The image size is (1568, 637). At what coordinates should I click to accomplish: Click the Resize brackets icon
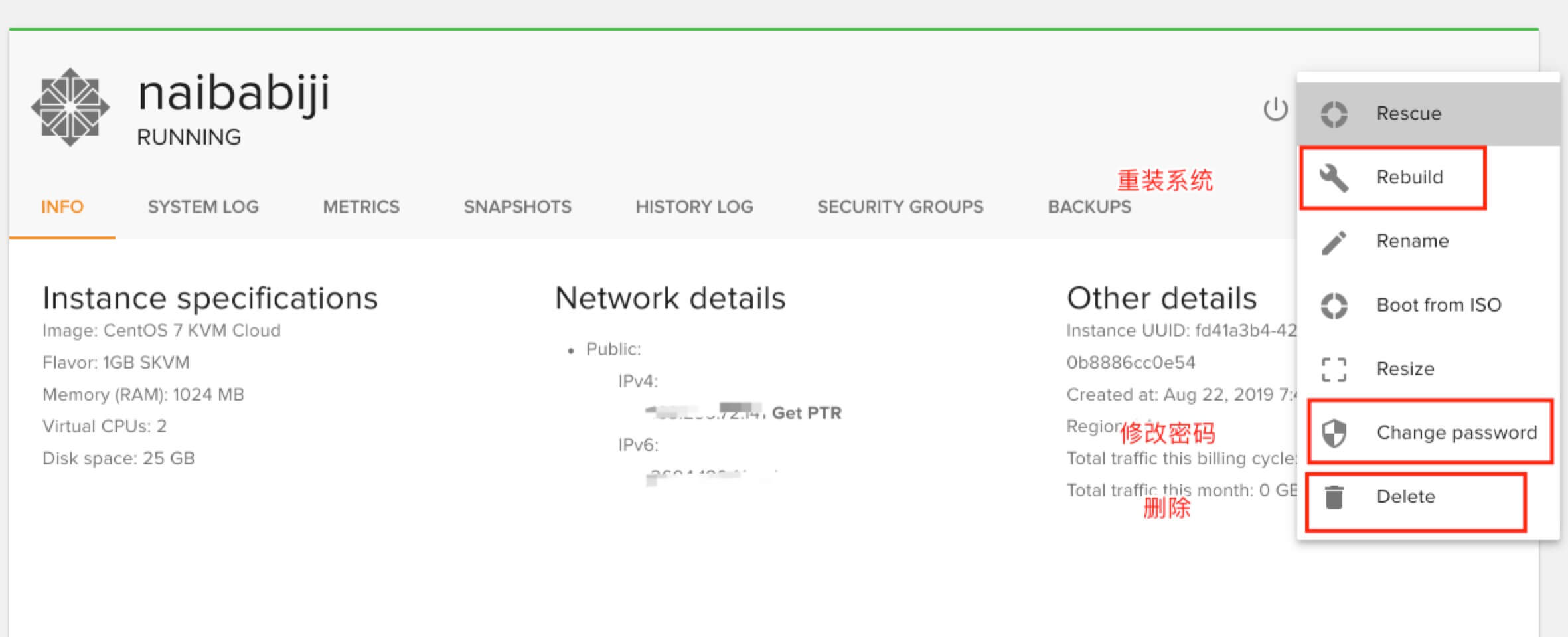[x=1334, y=369]
